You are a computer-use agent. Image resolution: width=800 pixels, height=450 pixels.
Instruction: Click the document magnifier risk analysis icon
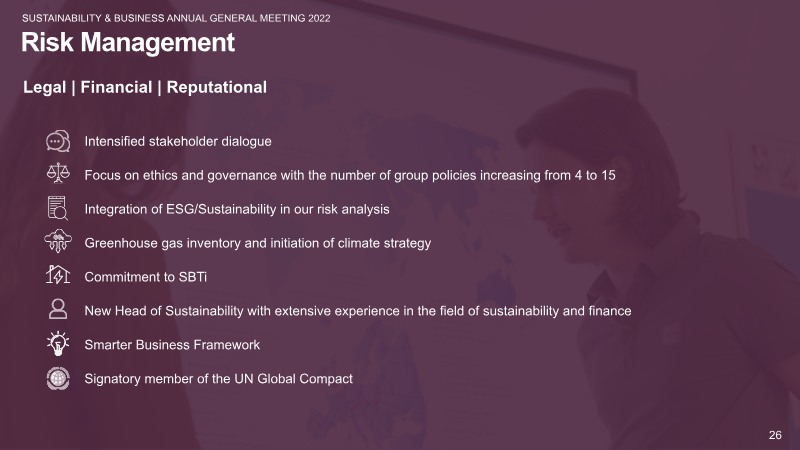[x=58, y=208]
